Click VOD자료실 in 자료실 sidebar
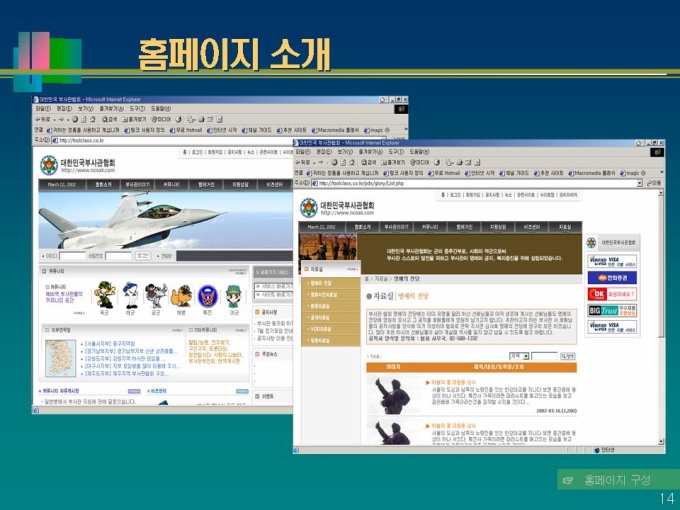 (331, 329)
